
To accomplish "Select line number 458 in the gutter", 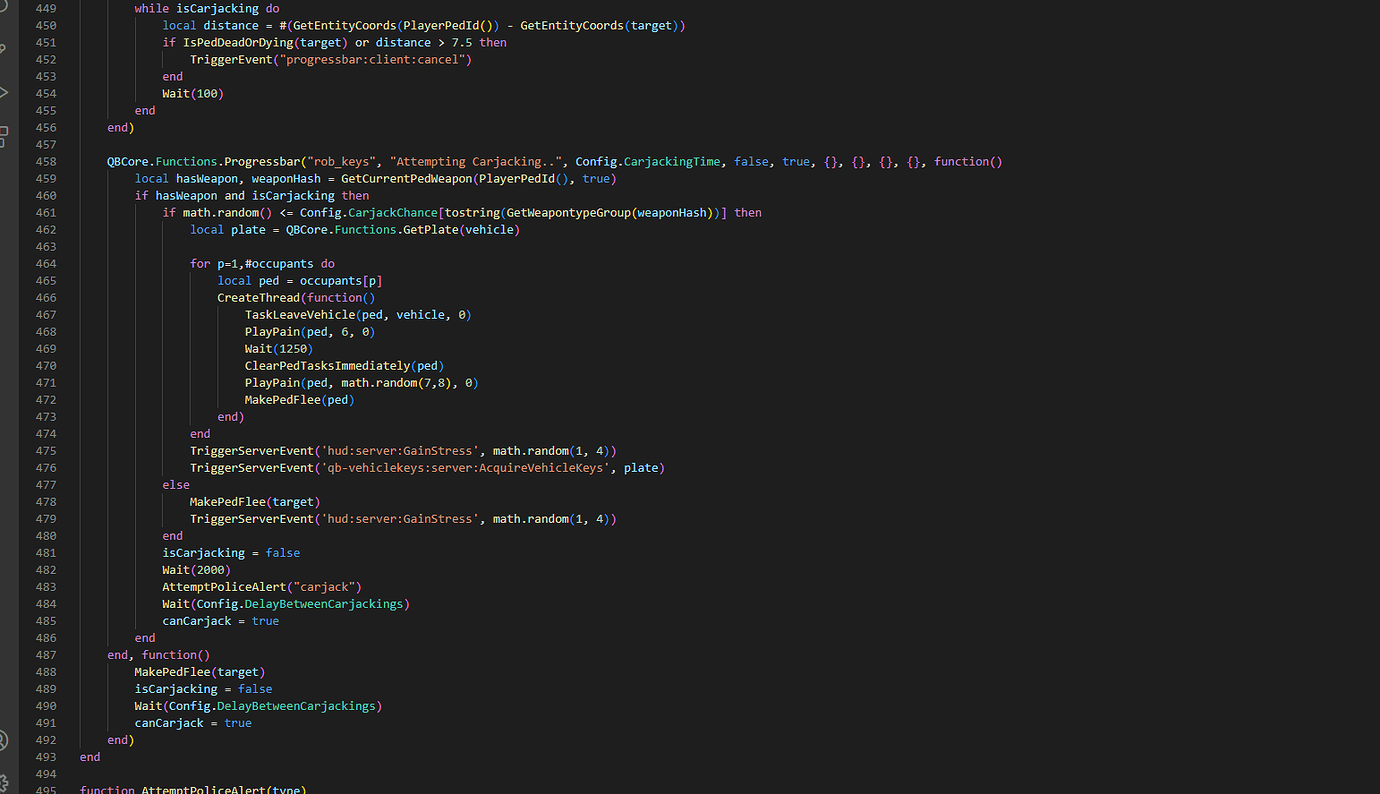I will (46, 161).
